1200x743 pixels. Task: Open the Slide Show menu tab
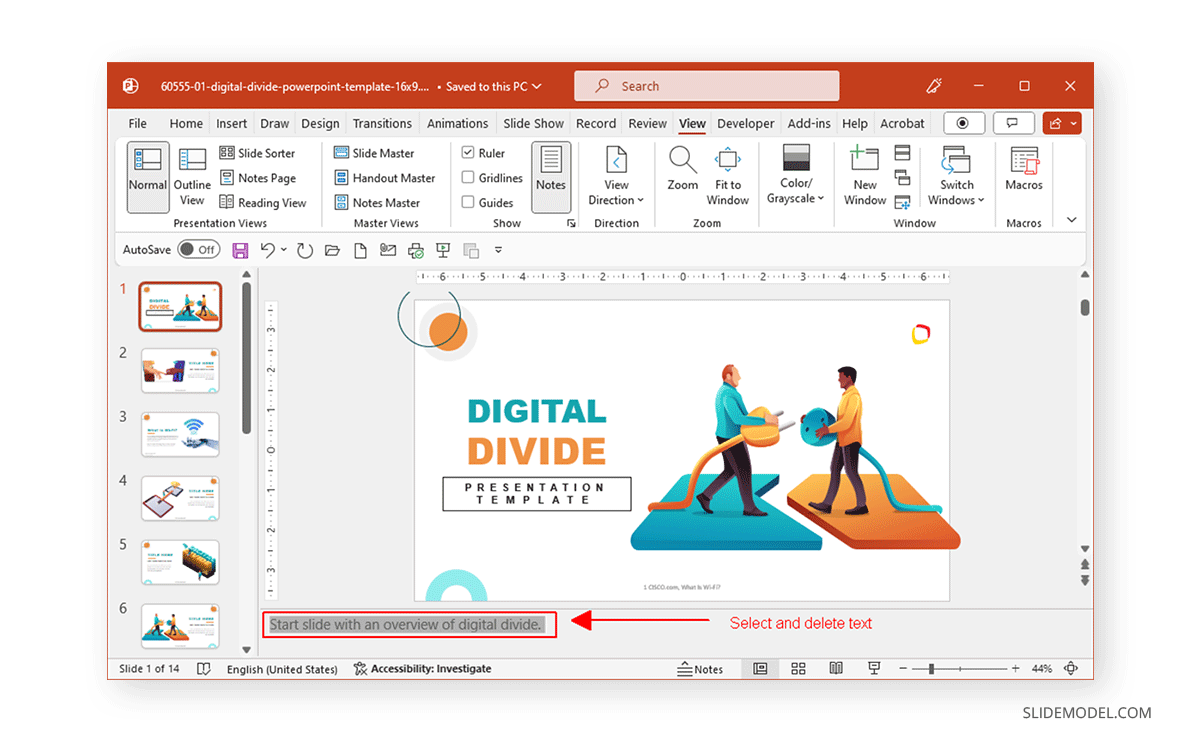coord(533,123)
